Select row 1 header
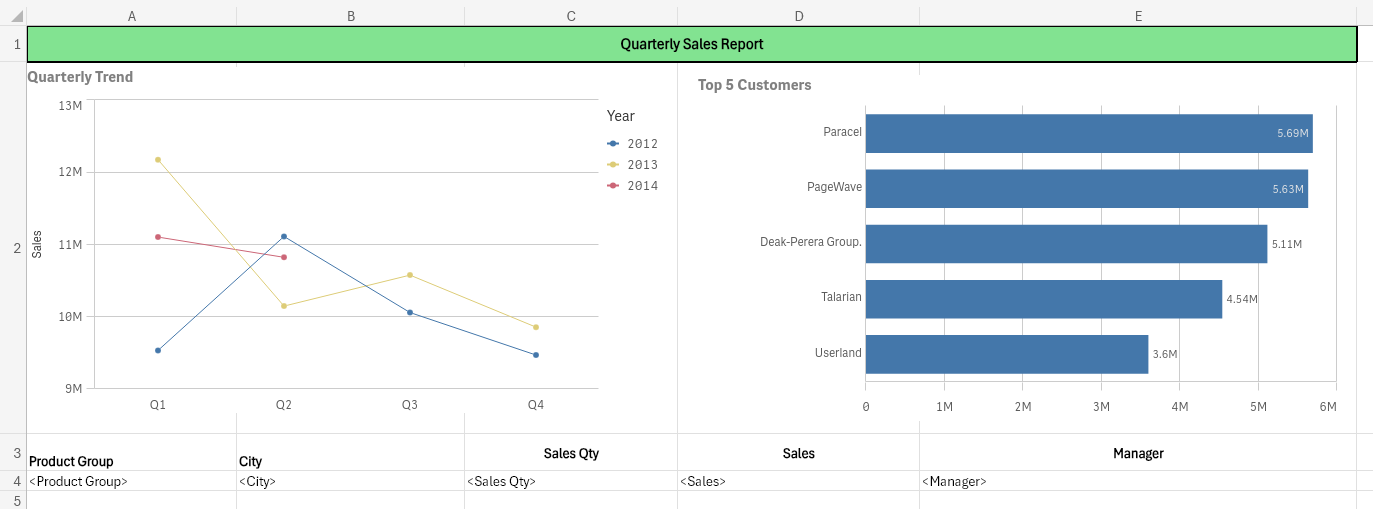 [x=16, y=45]
